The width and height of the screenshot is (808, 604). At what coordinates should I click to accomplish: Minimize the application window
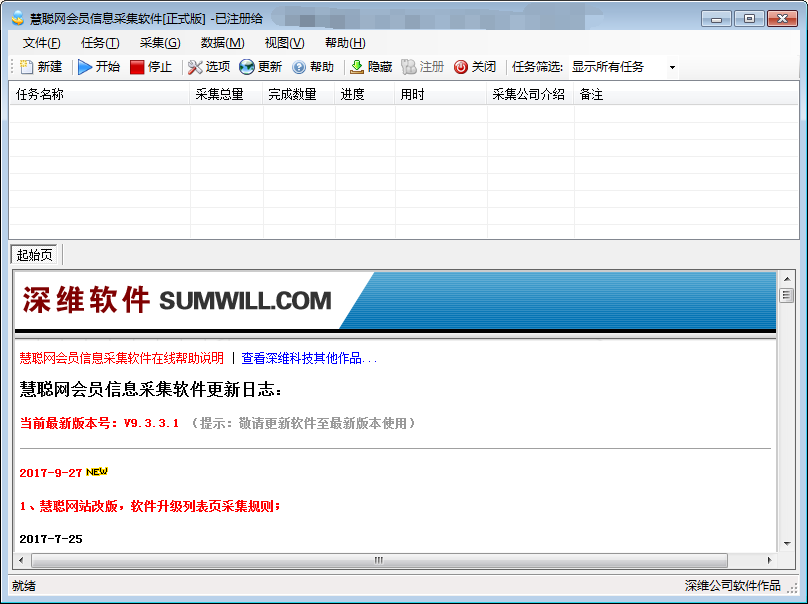point(716,19)
